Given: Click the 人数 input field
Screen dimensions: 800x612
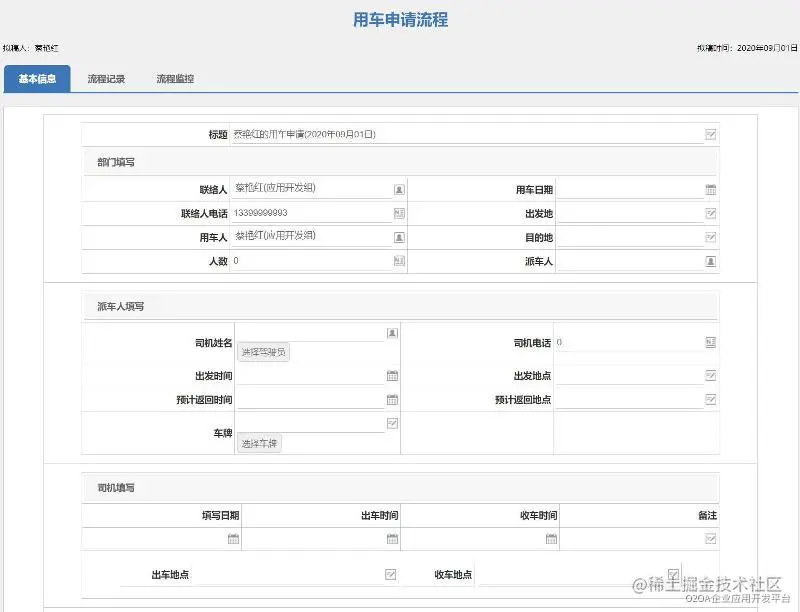Looking at the screenshot, I should coord(312,261).
